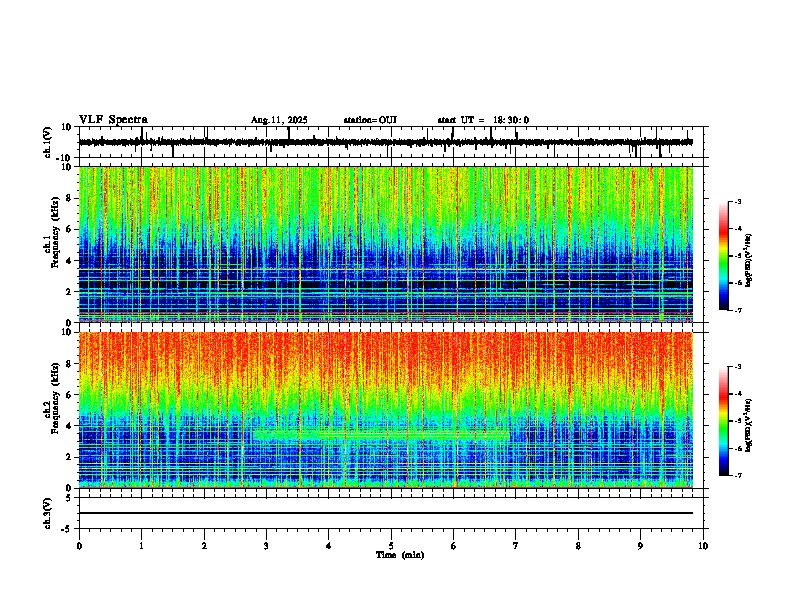Click the green horizontal emission band in ch.2
The width and height of the screenshot is (792, 612).
381,434
